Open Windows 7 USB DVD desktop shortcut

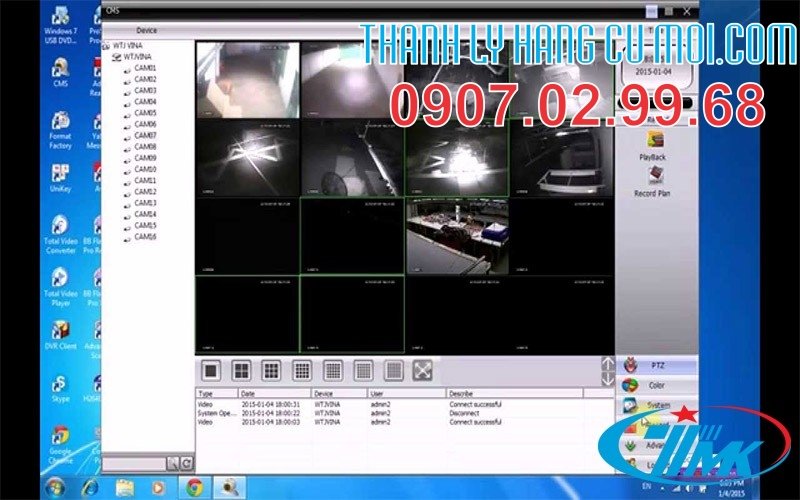[60, 26]
